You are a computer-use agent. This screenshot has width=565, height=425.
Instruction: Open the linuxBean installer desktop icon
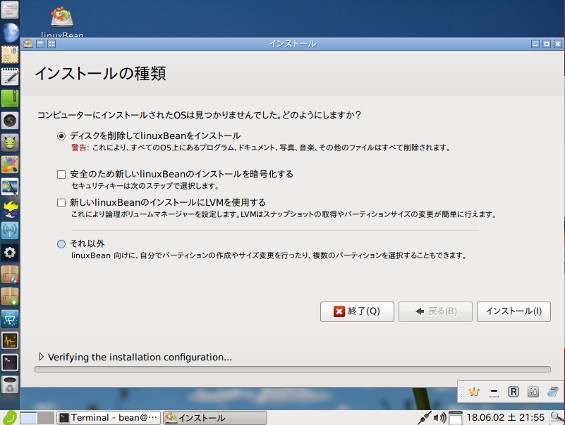(62, 21)
